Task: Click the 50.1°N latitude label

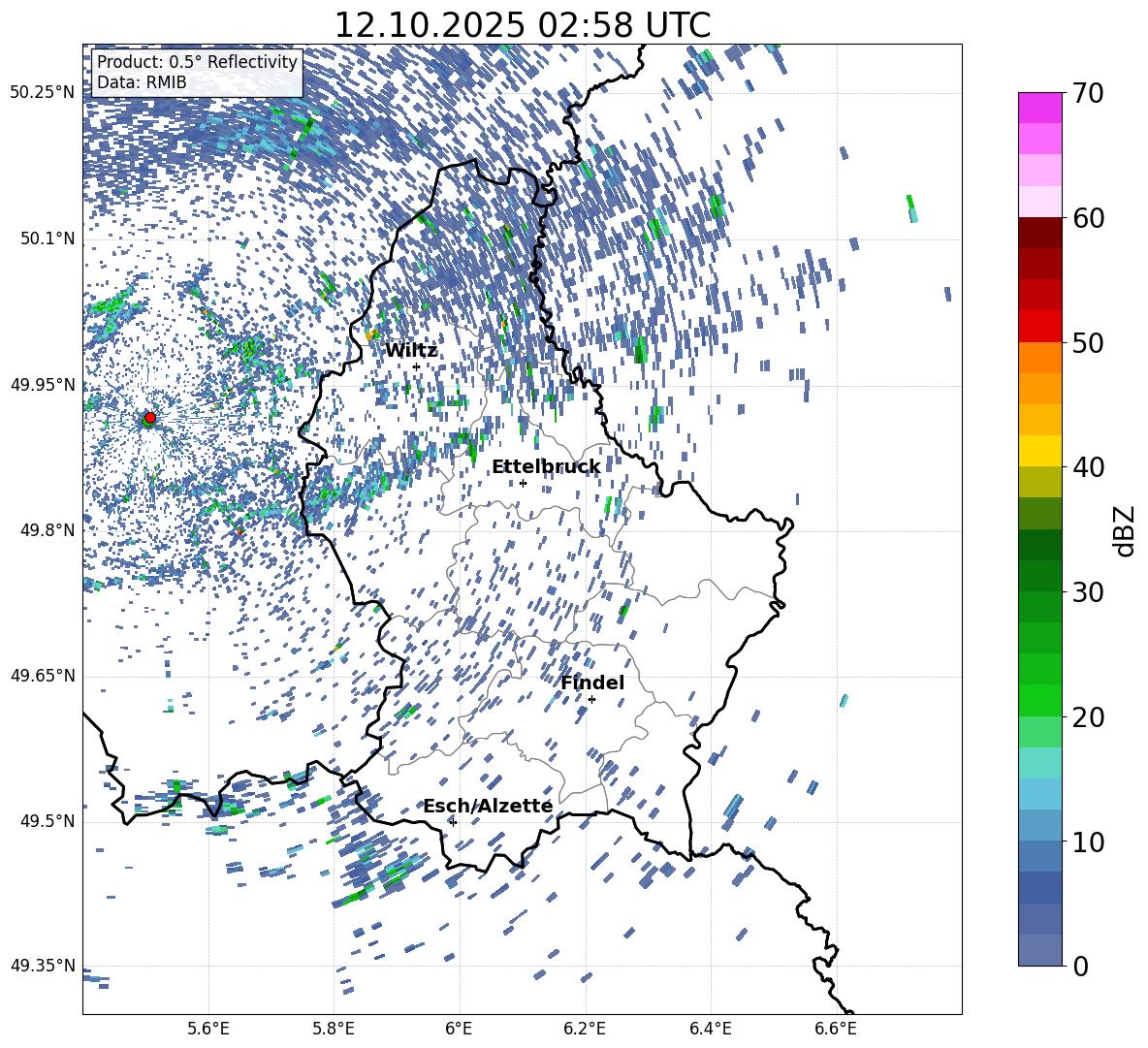Action: 47,239
